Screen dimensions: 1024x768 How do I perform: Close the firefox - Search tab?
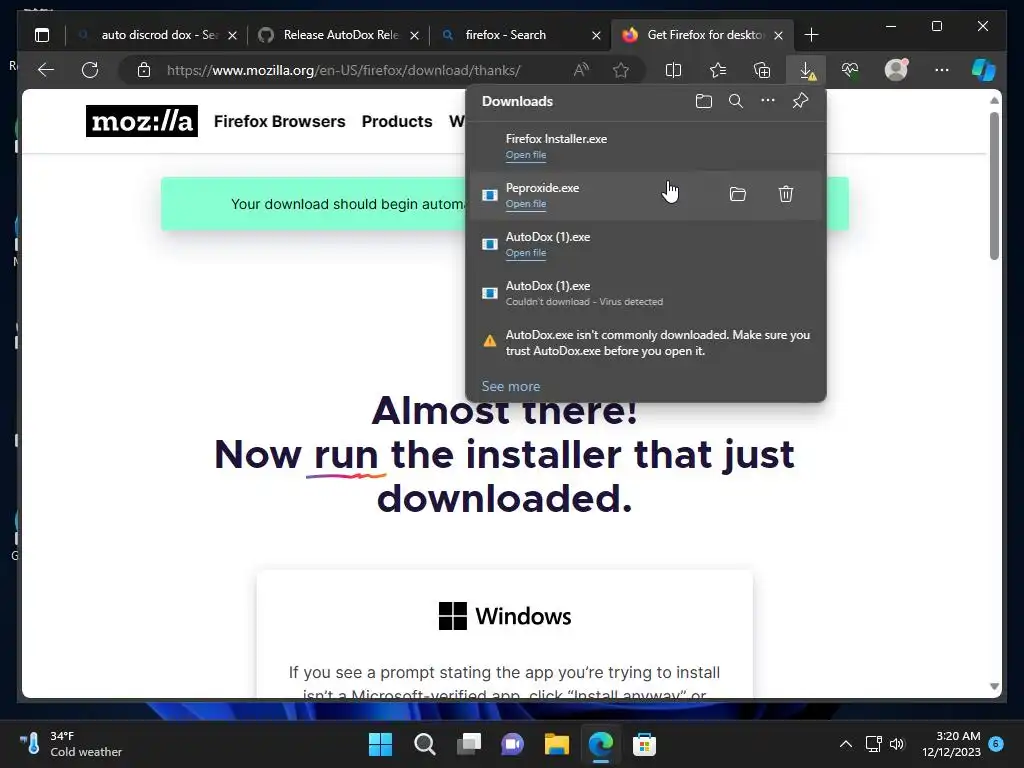(x=596, y=35)
